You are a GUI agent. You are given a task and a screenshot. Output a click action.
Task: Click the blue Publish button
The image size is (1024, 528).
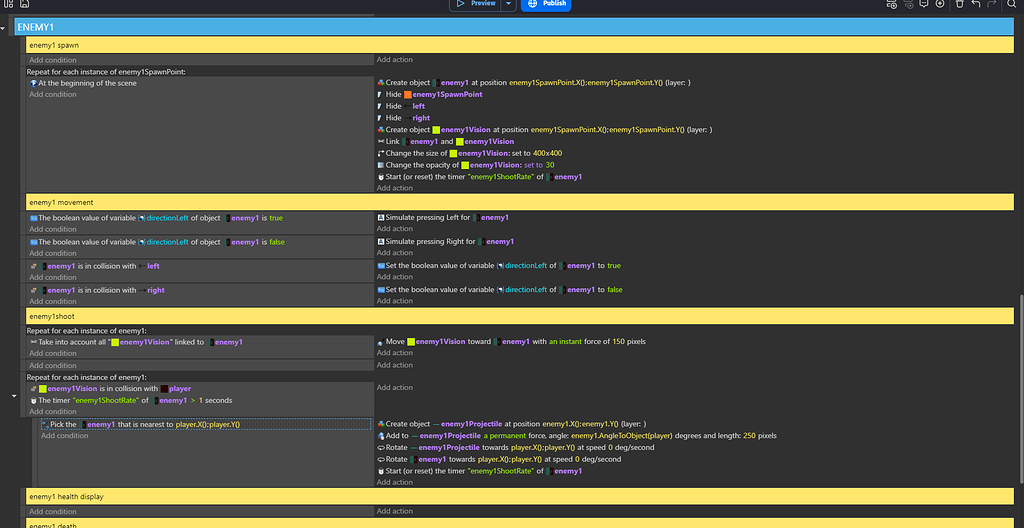pos(546,4)
